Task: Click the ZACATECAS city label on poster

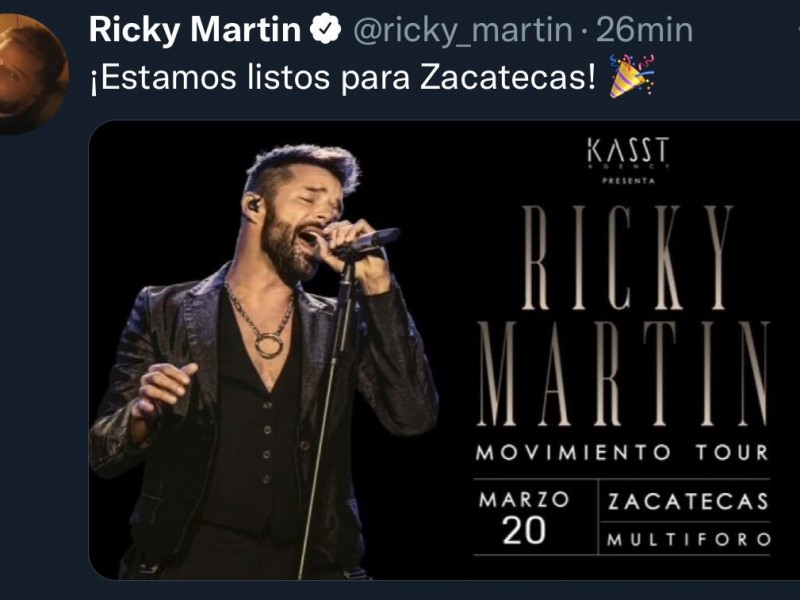Action: tap(688, 502)
